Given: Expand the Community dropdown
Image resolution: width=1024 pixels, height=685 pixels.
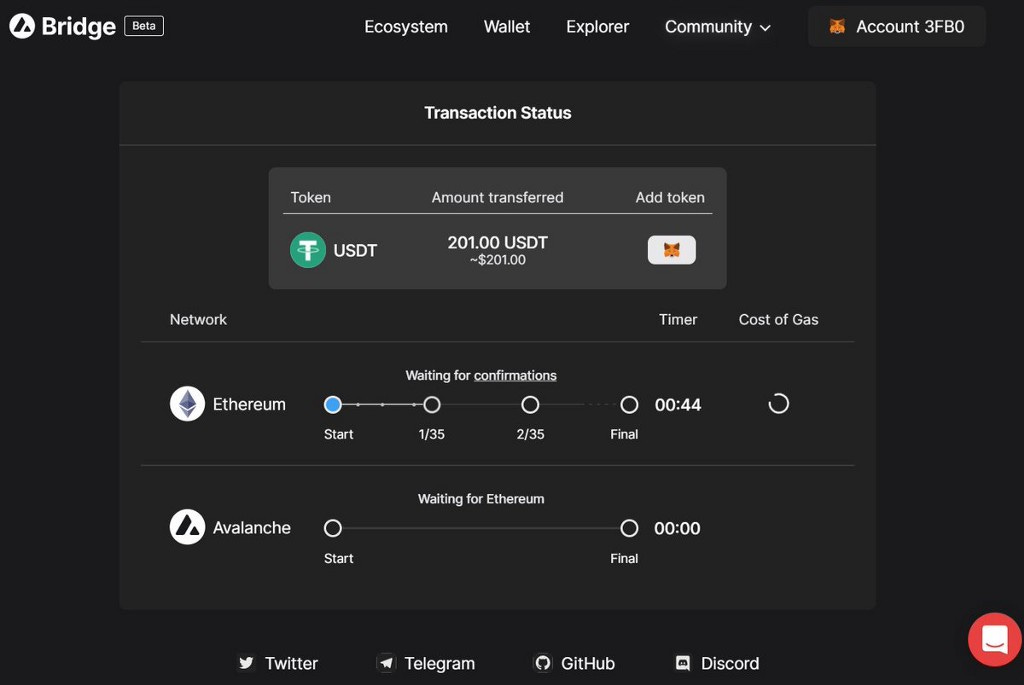Looking at the screenshot, I should (x=718, y=27).
